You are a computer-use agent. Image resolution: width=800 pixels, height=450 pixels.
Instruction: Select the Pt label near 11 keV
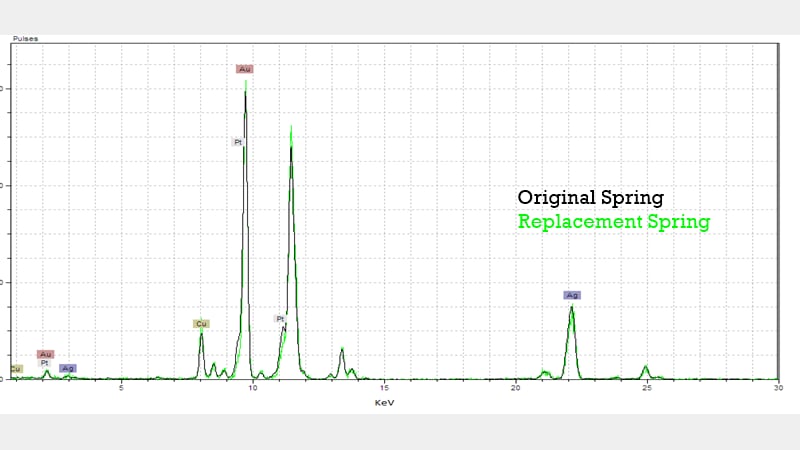[280, 318]
